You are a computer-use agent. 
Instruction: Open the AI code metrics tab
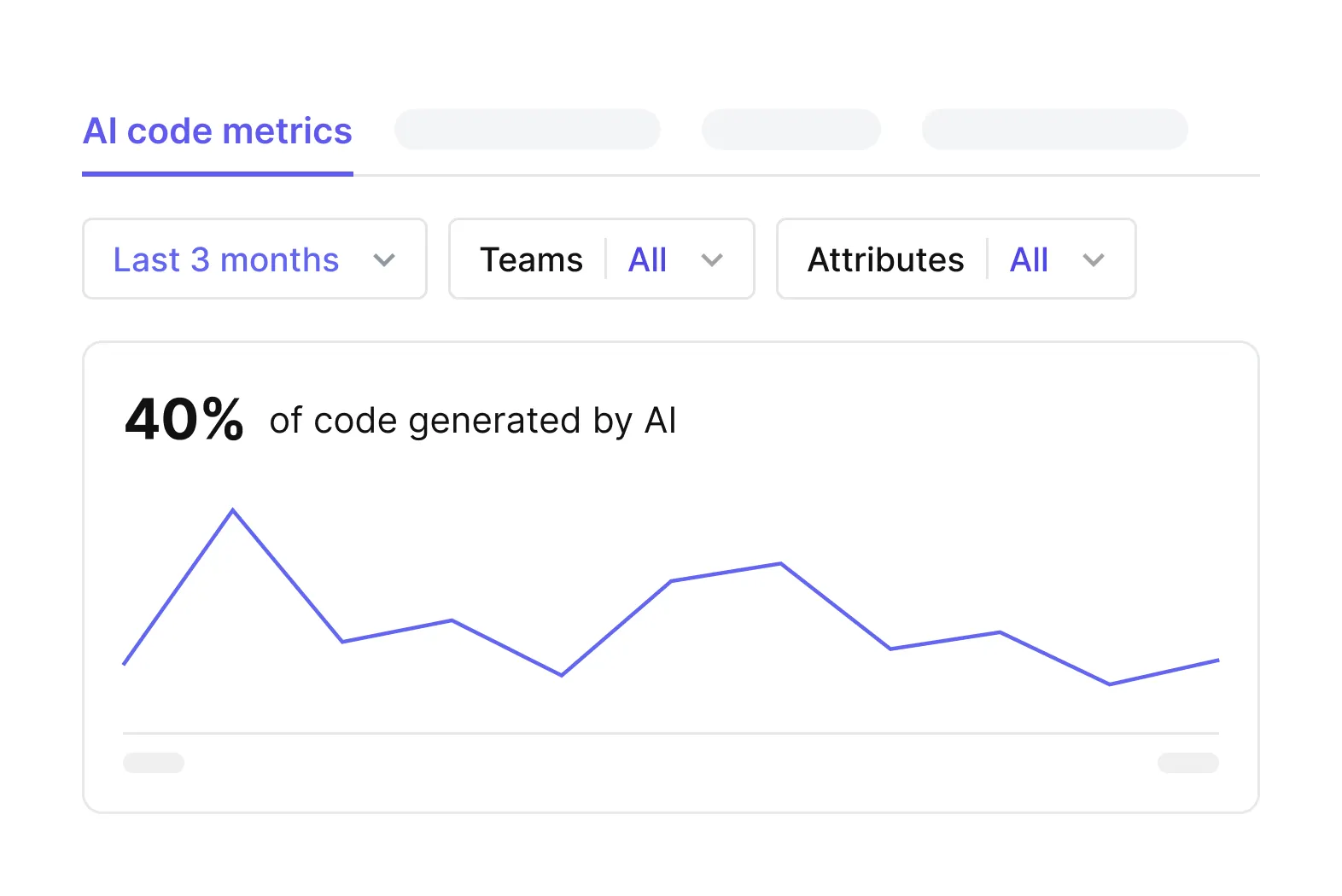(x=217, y=131)
